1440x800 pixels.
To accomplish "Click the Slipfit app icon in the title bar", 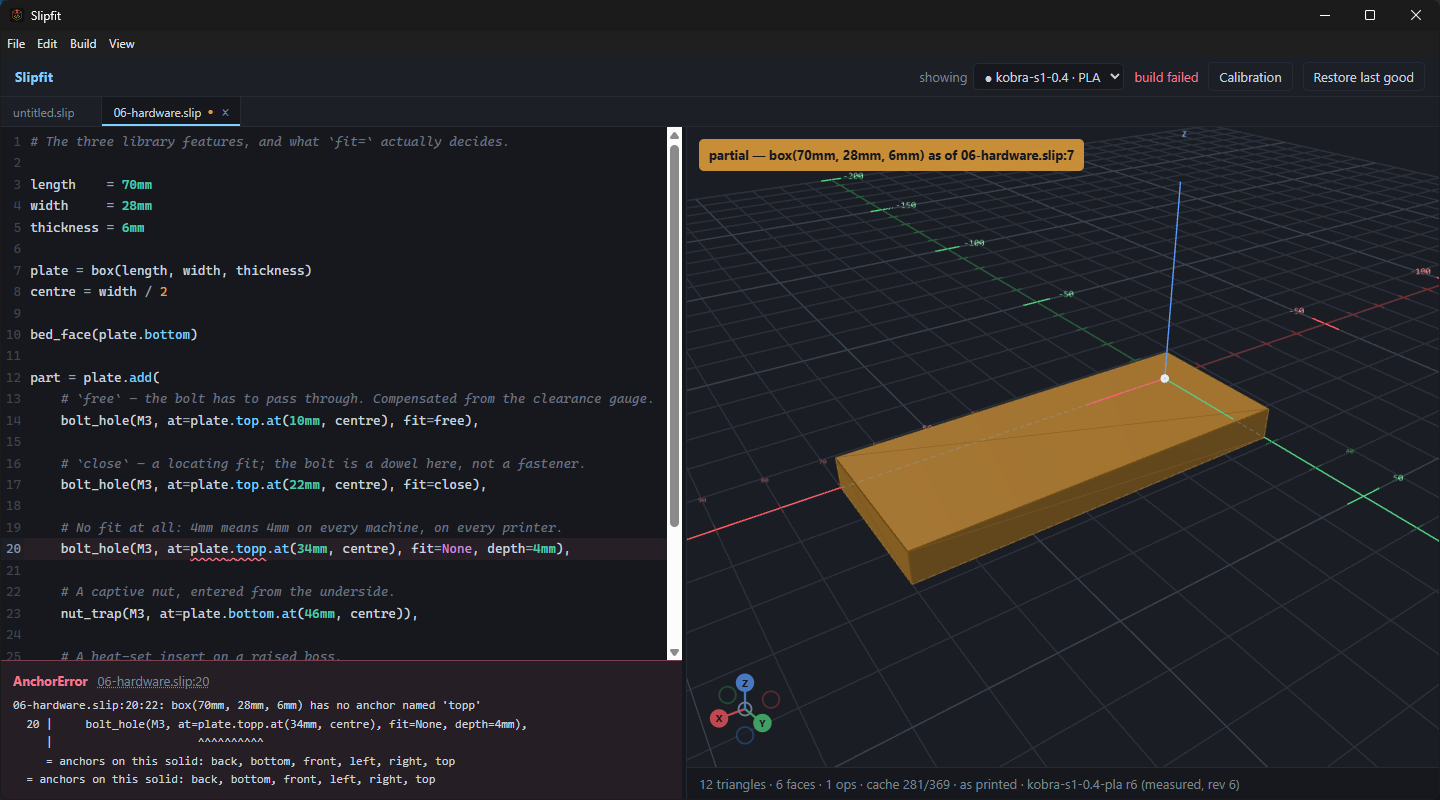I will pos(16,15).
